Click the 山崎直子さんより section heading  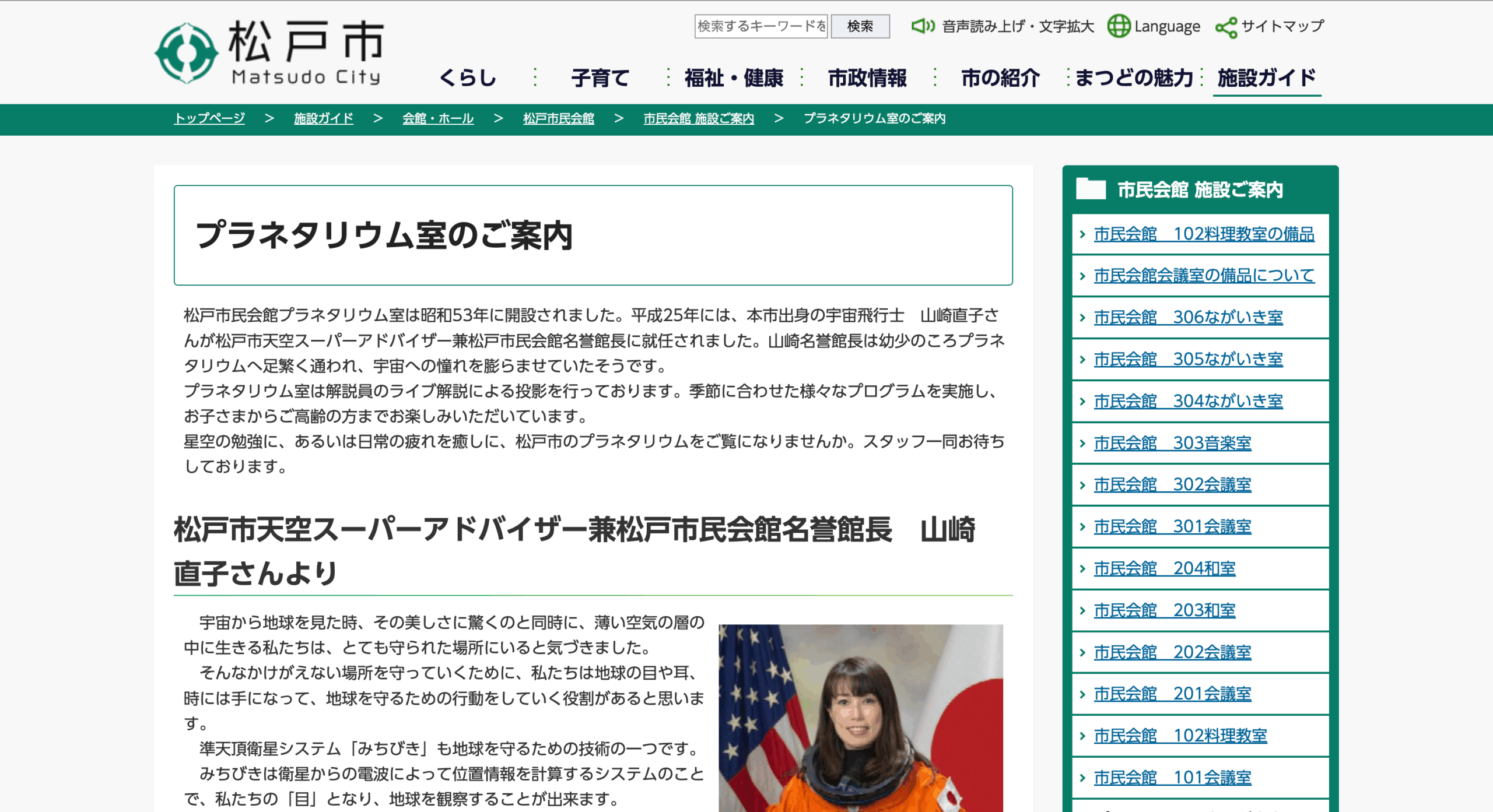pyautogui.click(x=574, y=551)
